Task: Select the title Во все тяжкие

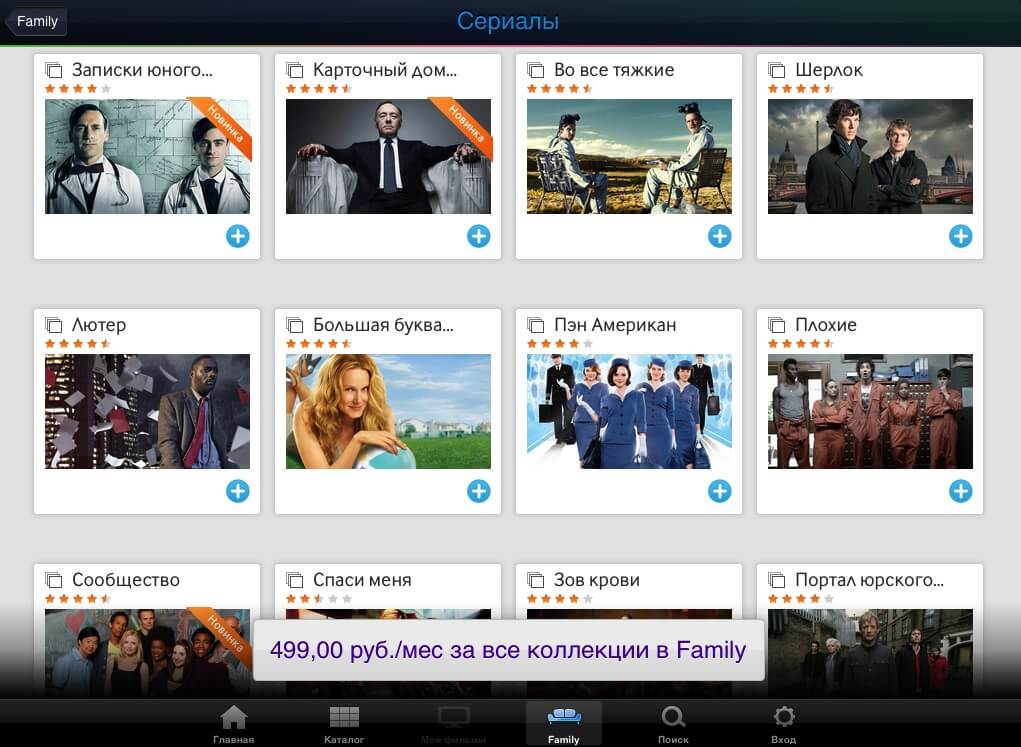Action: [614, 70]
